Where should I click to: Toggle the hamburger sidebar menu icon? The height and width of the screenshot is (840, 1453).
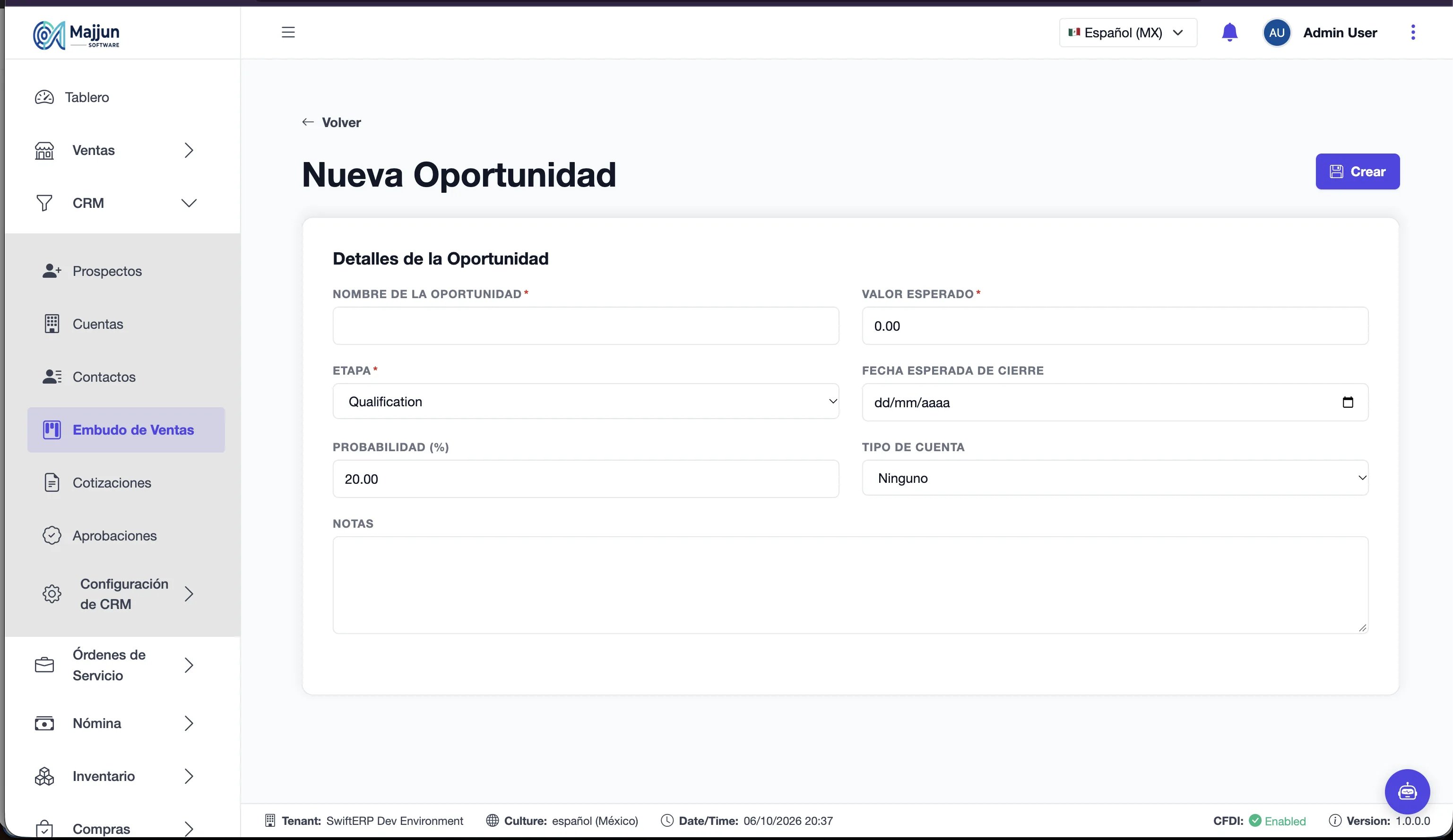[288, 32]
